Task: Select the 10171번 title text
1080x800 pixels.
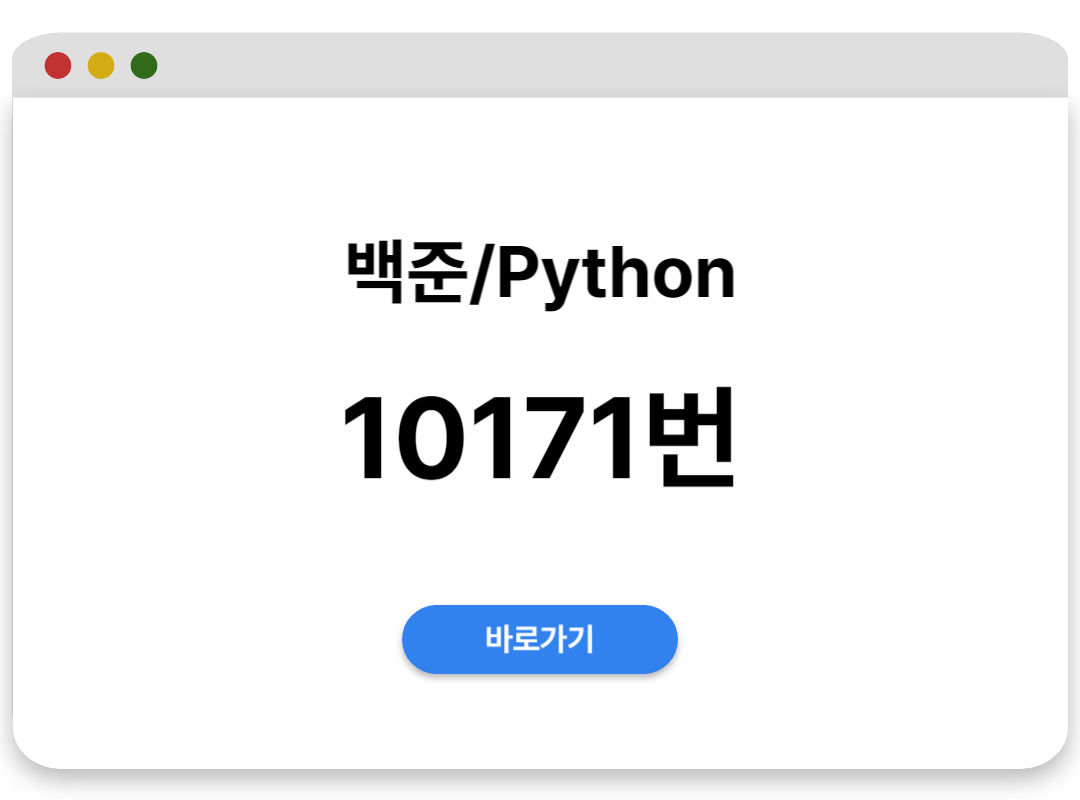Action: point(539,437)
